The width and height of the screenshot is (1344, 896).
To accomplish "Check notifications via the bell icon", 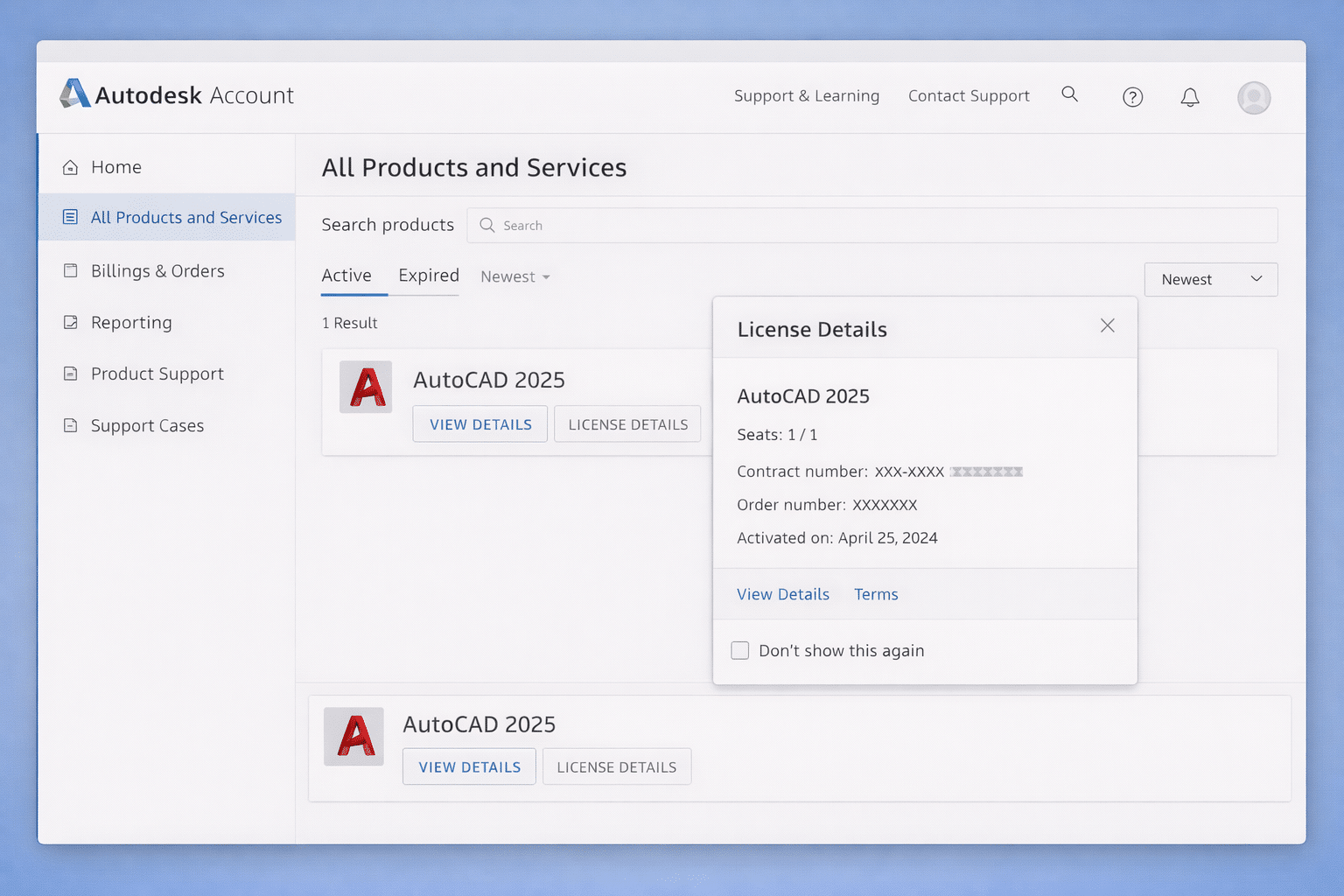I will pyautogui.click(x=1190, y=97).
